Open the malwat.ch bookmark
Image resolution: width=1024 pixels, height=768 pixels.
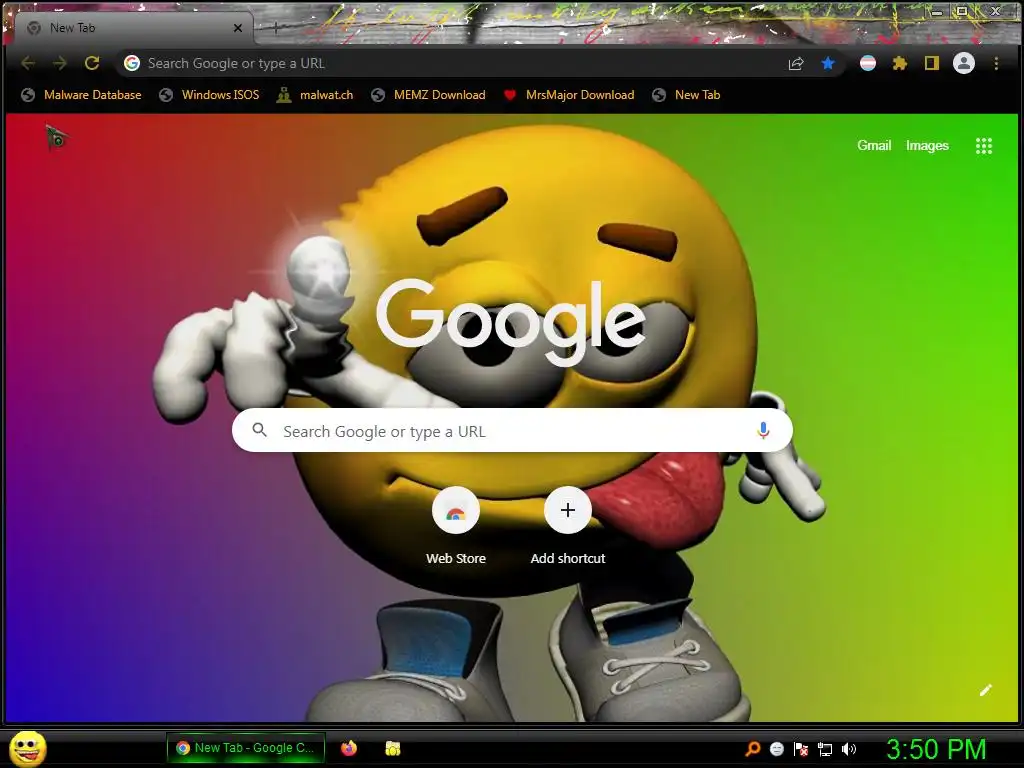pyautogui.click(x=315, y=95)
